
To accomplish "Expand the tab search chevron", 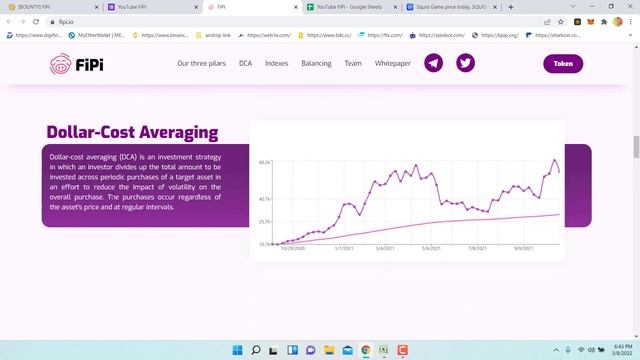I will (573, 7).
